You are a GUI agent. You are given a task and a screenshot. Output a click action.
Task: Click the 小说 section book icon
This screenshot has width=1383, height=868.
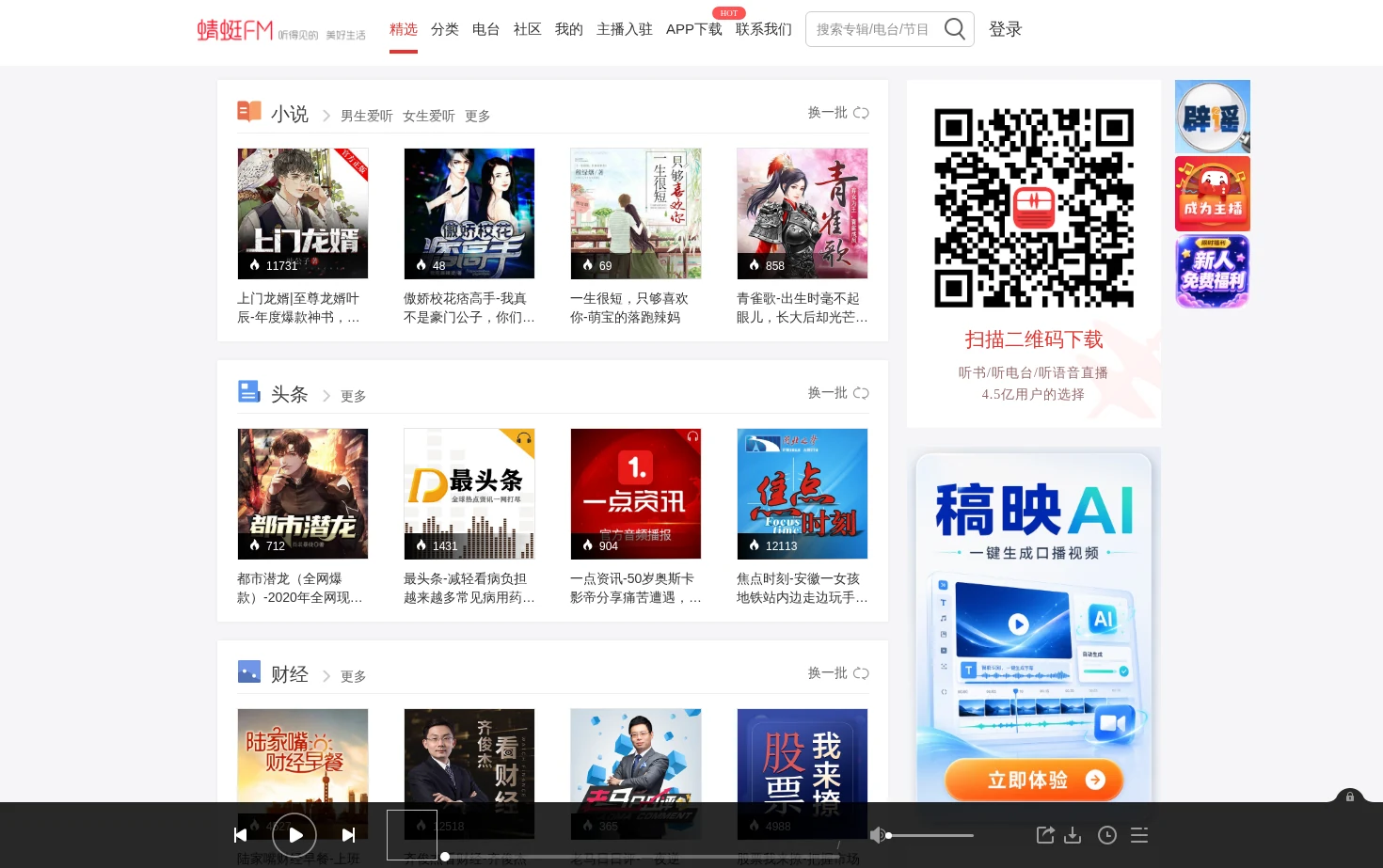[249, 112]
